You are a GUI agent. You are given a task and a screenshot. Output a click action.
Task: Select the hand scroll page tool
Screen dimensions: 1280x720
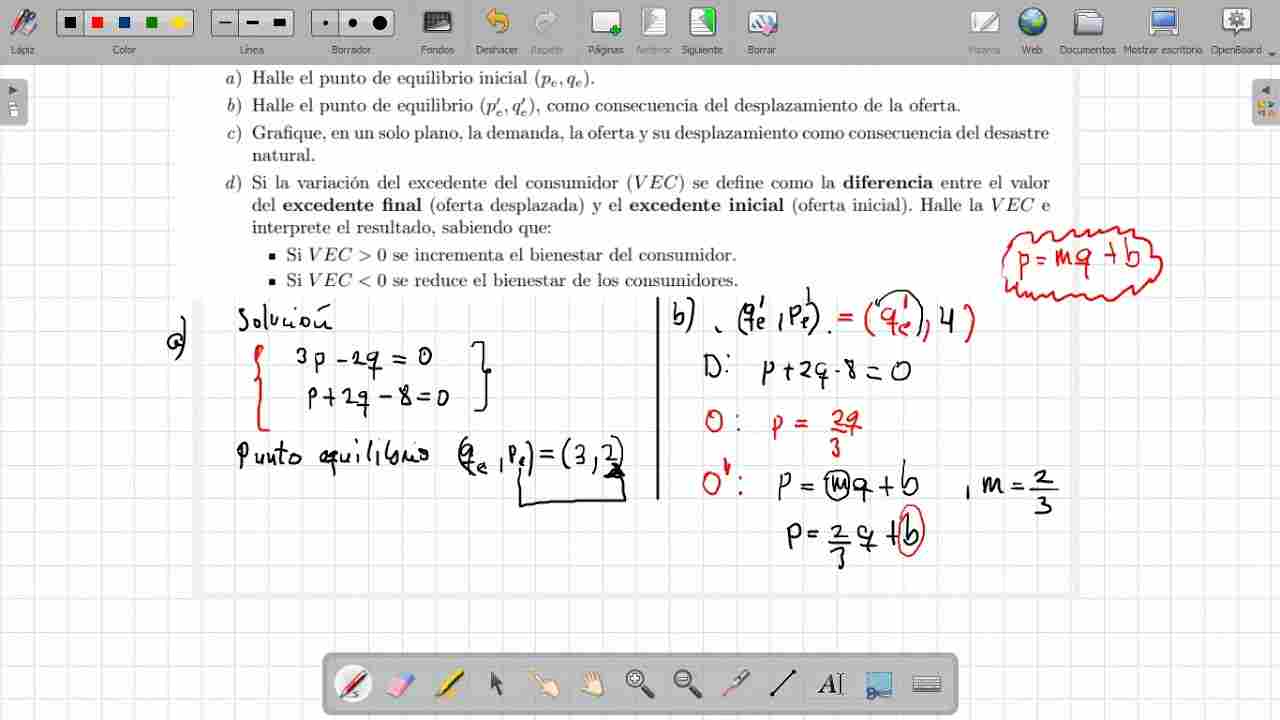tap(593, 684)
